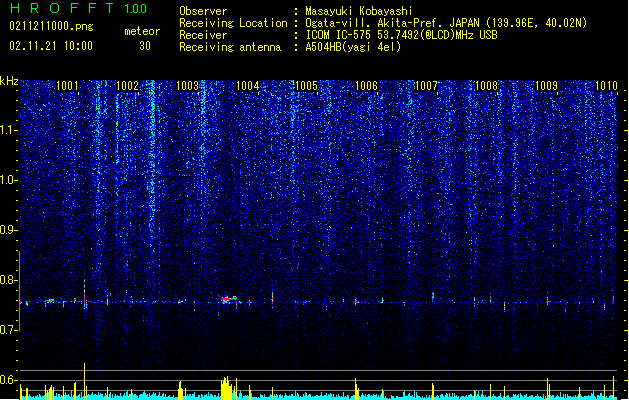The width and height of the screenshot is (629, 400).
Task: Click the 1.0 kHz axis label
Action: (8, 180)
